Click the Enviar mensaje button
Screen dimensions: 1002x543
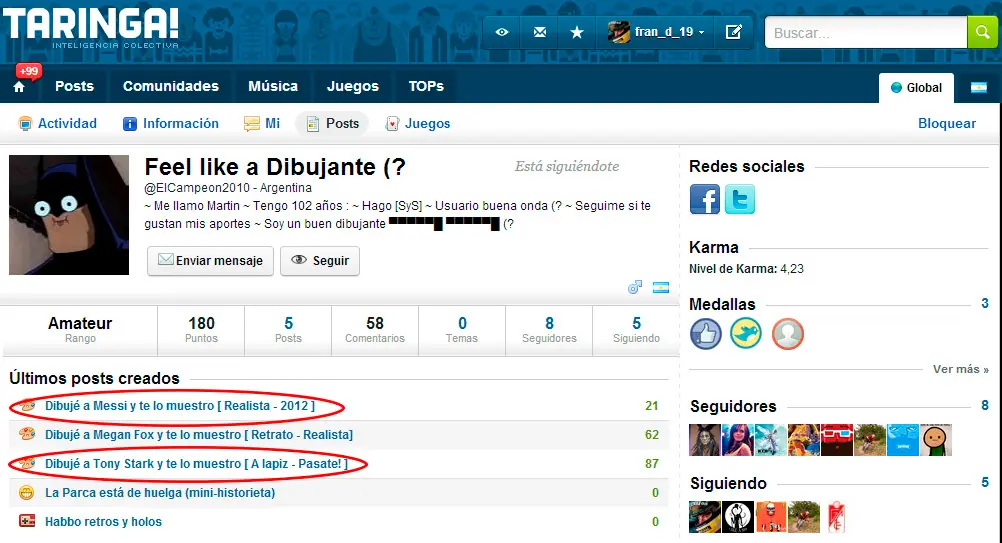coord(210,261)
